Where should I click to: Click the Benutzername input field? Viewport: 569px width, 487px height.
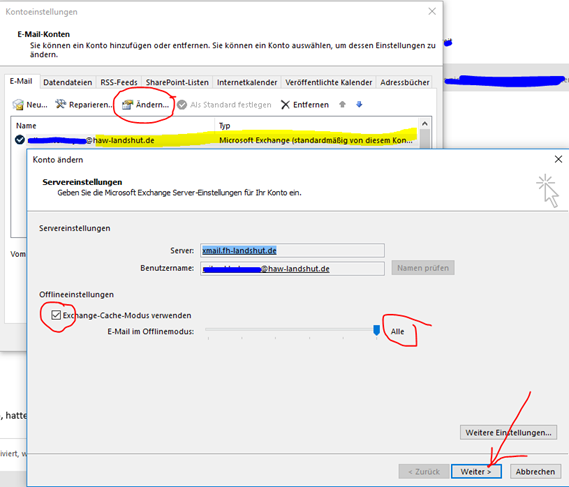pos(292,269)
